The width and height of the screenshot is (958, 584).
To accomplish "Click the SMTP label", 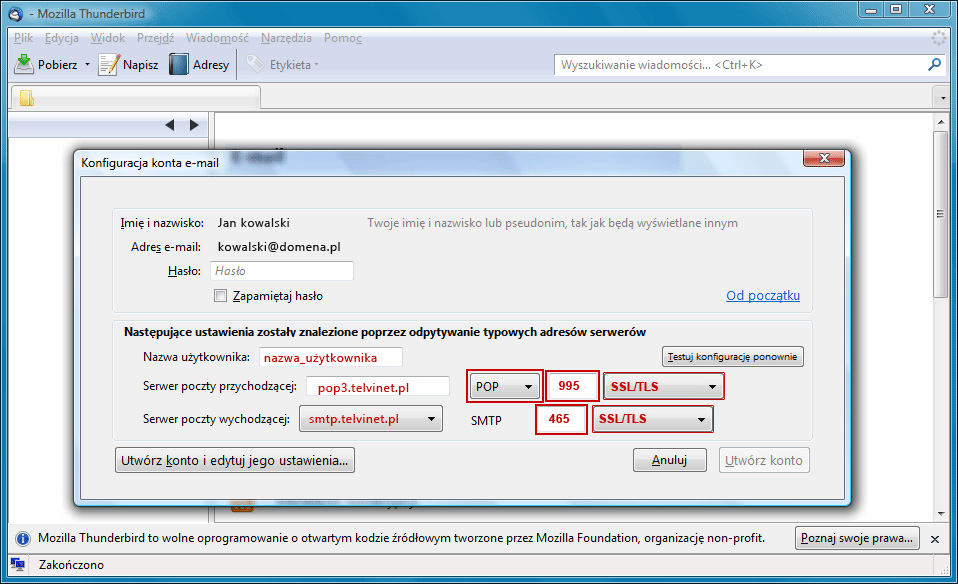I will (x=486, y=420).
